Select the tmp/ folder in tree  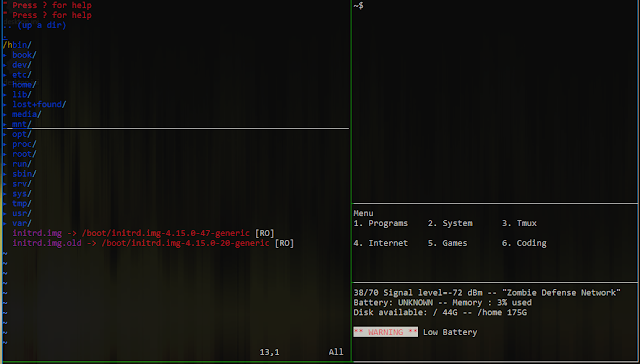(x=22, y=203)
